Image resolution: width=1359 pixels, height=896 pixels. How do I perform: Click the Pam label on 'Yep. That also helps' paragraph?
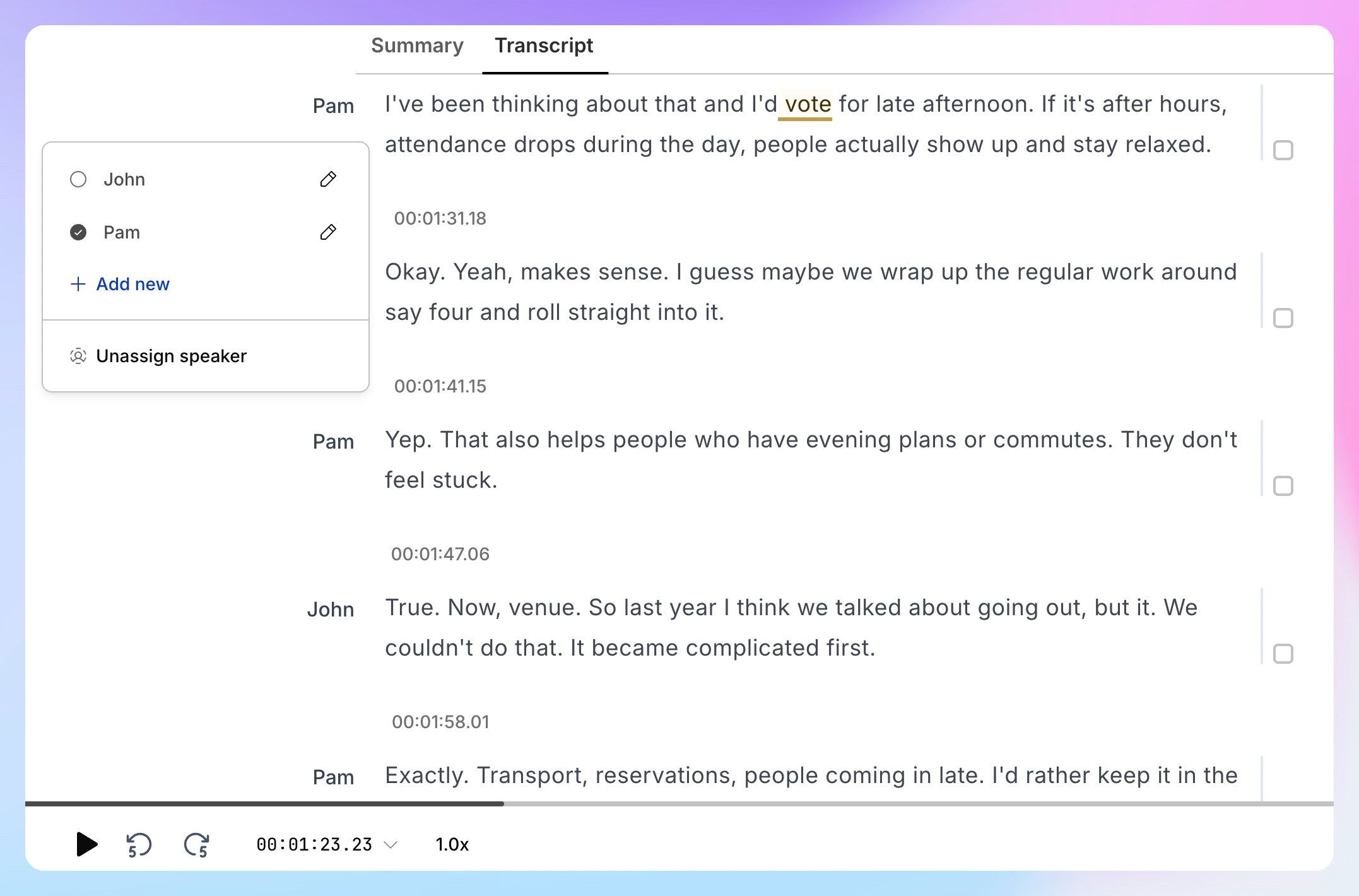click(333, 441)
